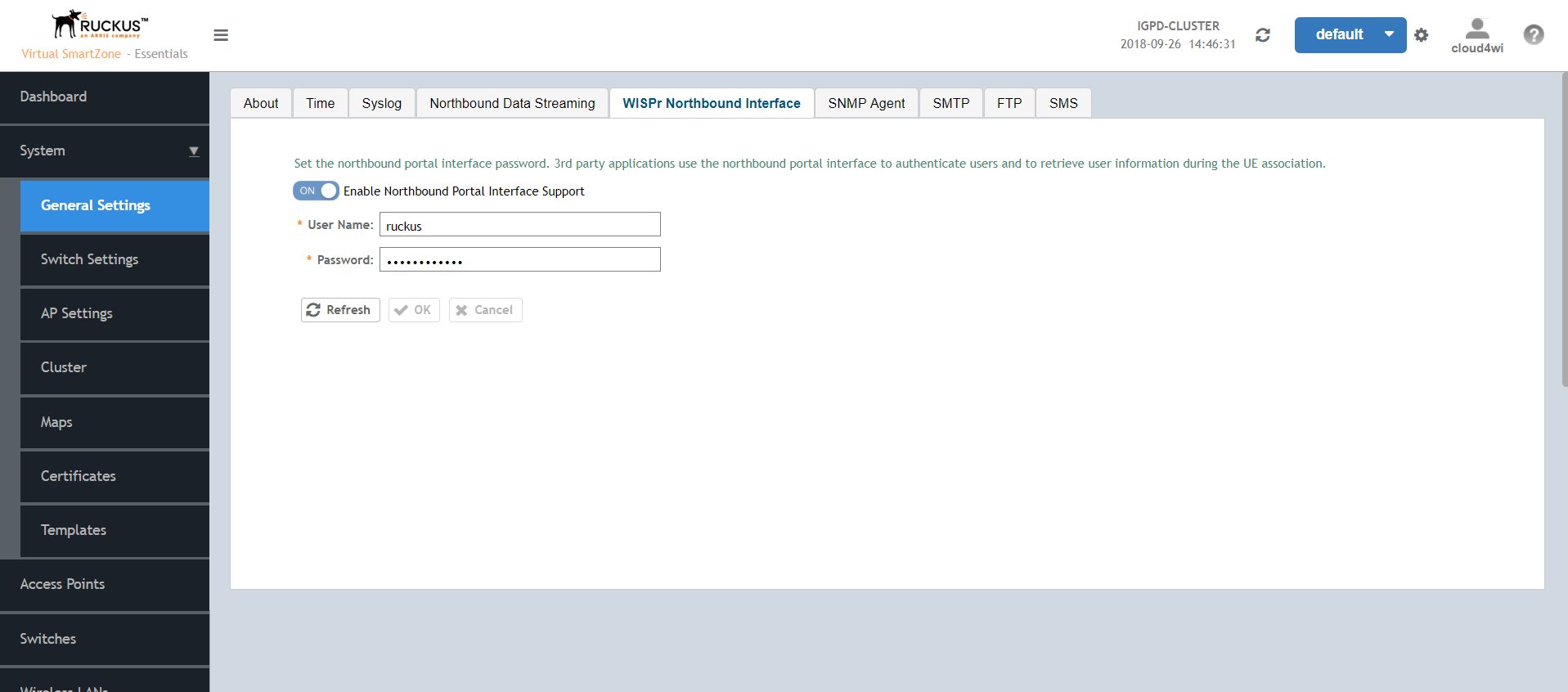Click the page vertical scrollbar
The width and height of the screenshot is (1568, 692).
click(x=1564, y=229)
